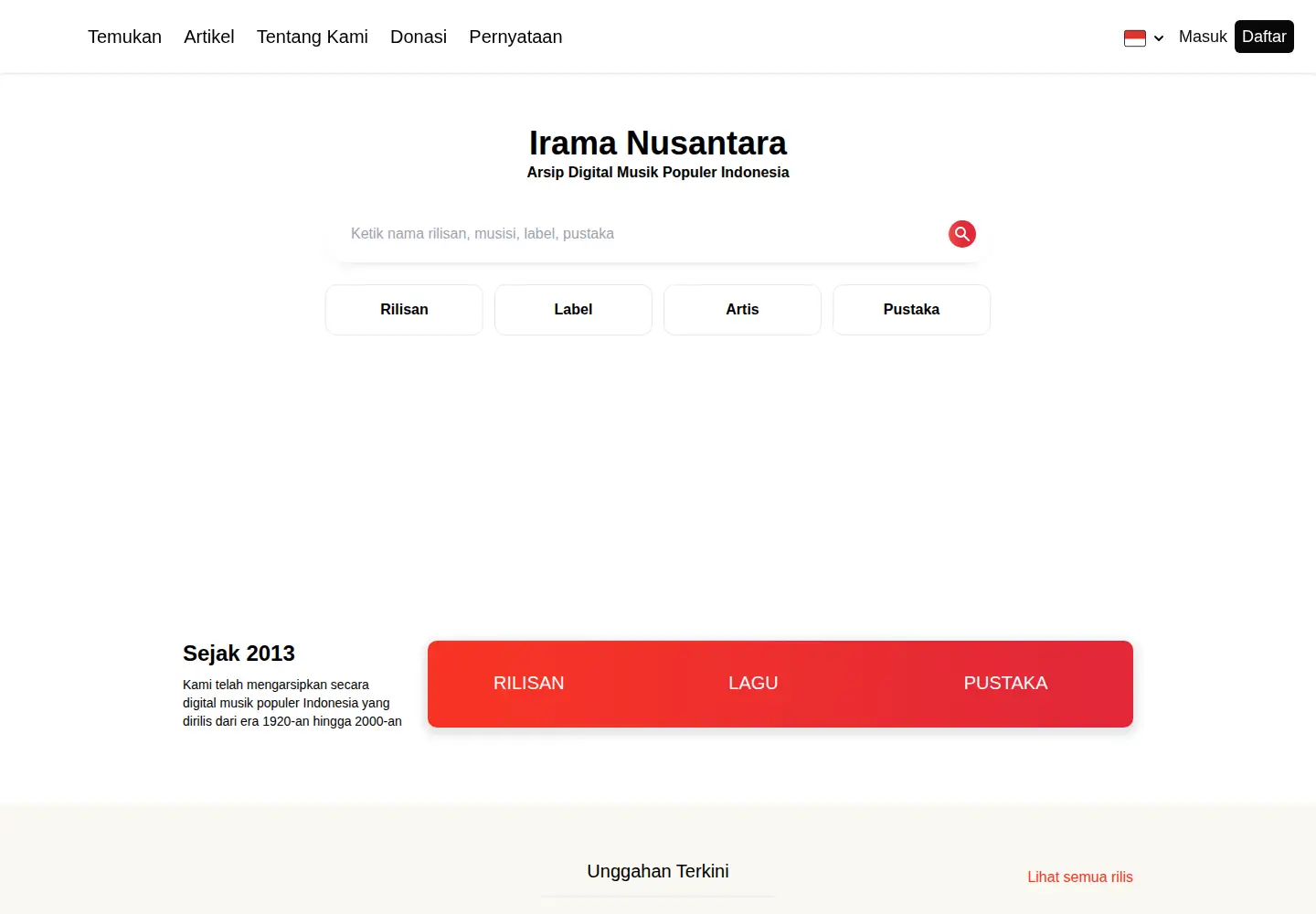Choose the Label category button
Screen dimensions: 1316x914
pos(573,310)
